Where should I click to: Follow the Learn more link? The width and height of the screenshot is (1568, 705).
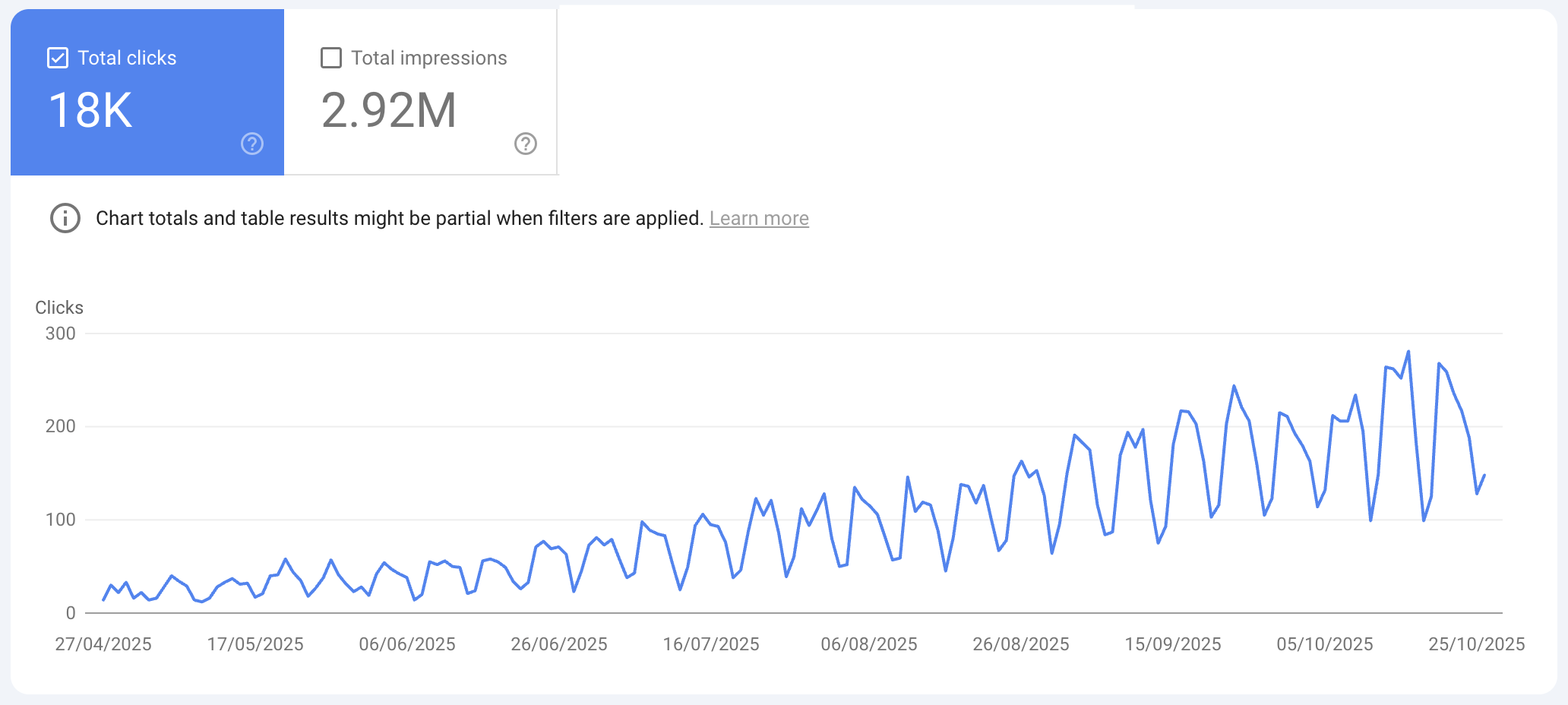pyautogui.click(x=758, y=219)
